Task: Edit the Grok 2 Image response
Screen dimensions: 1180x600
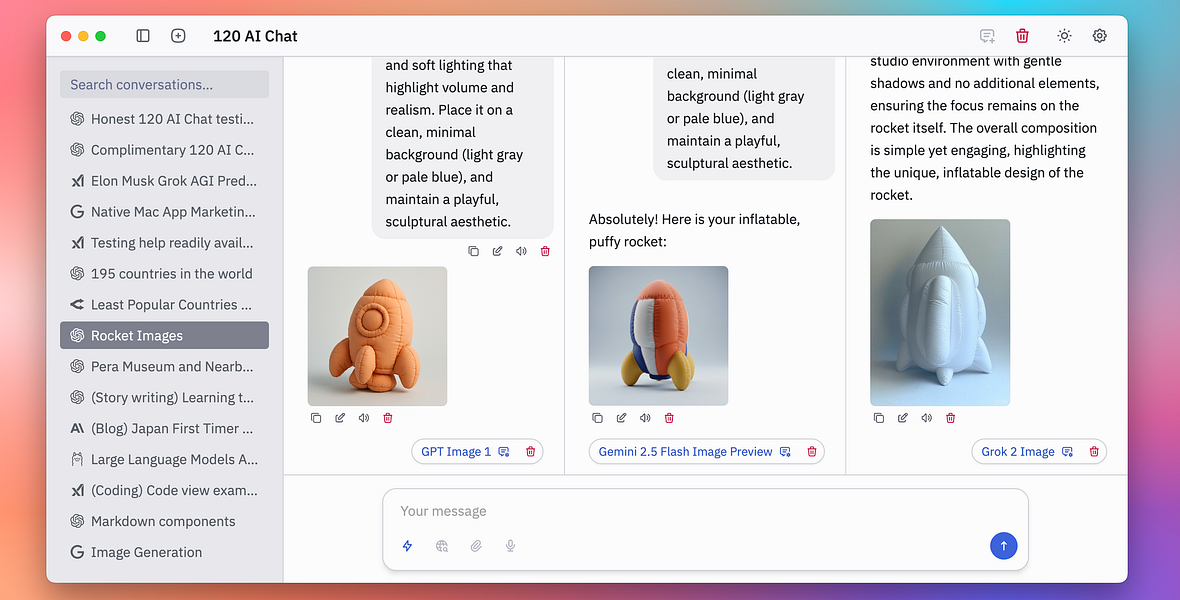Action: (902, 418)
